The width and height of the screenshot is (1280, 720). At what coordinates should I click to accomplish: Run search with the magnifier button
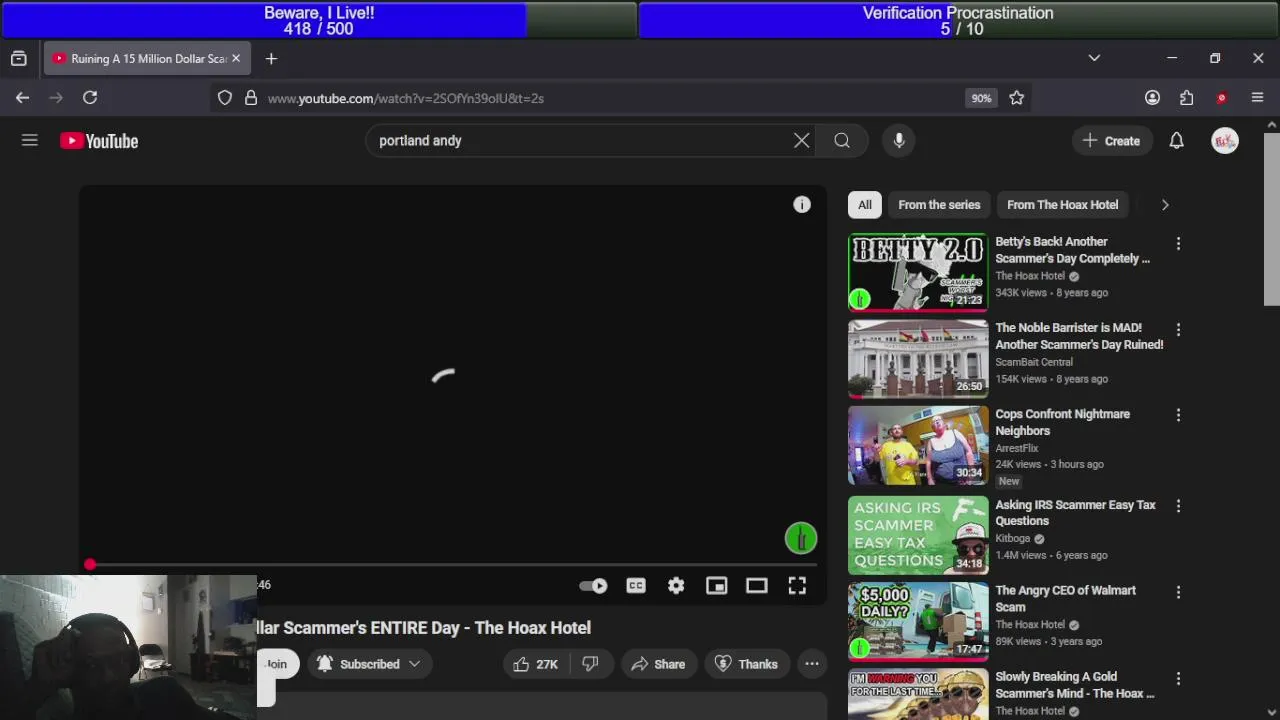pos(842,141)
